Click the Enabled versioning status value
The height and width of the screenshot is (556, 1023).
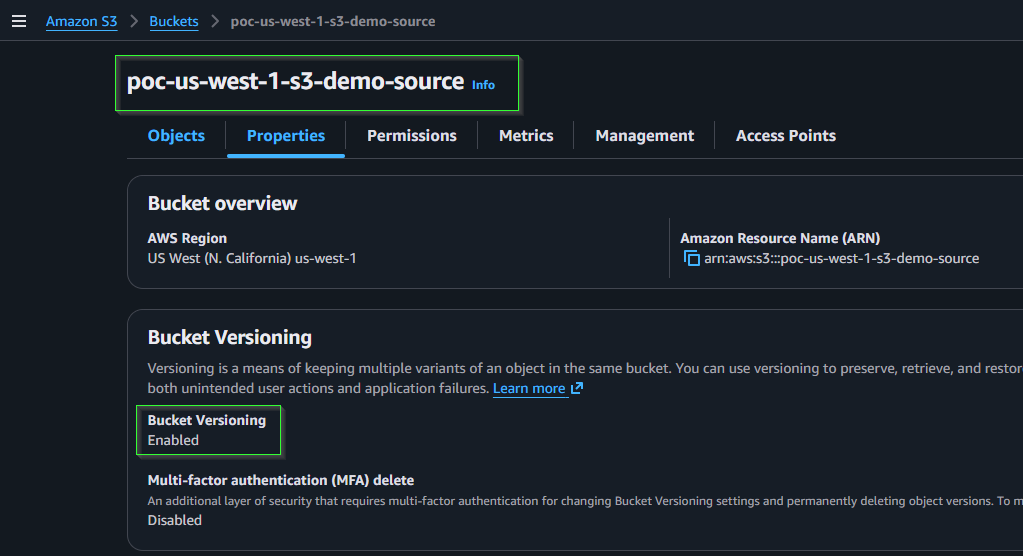coord(173,440)
